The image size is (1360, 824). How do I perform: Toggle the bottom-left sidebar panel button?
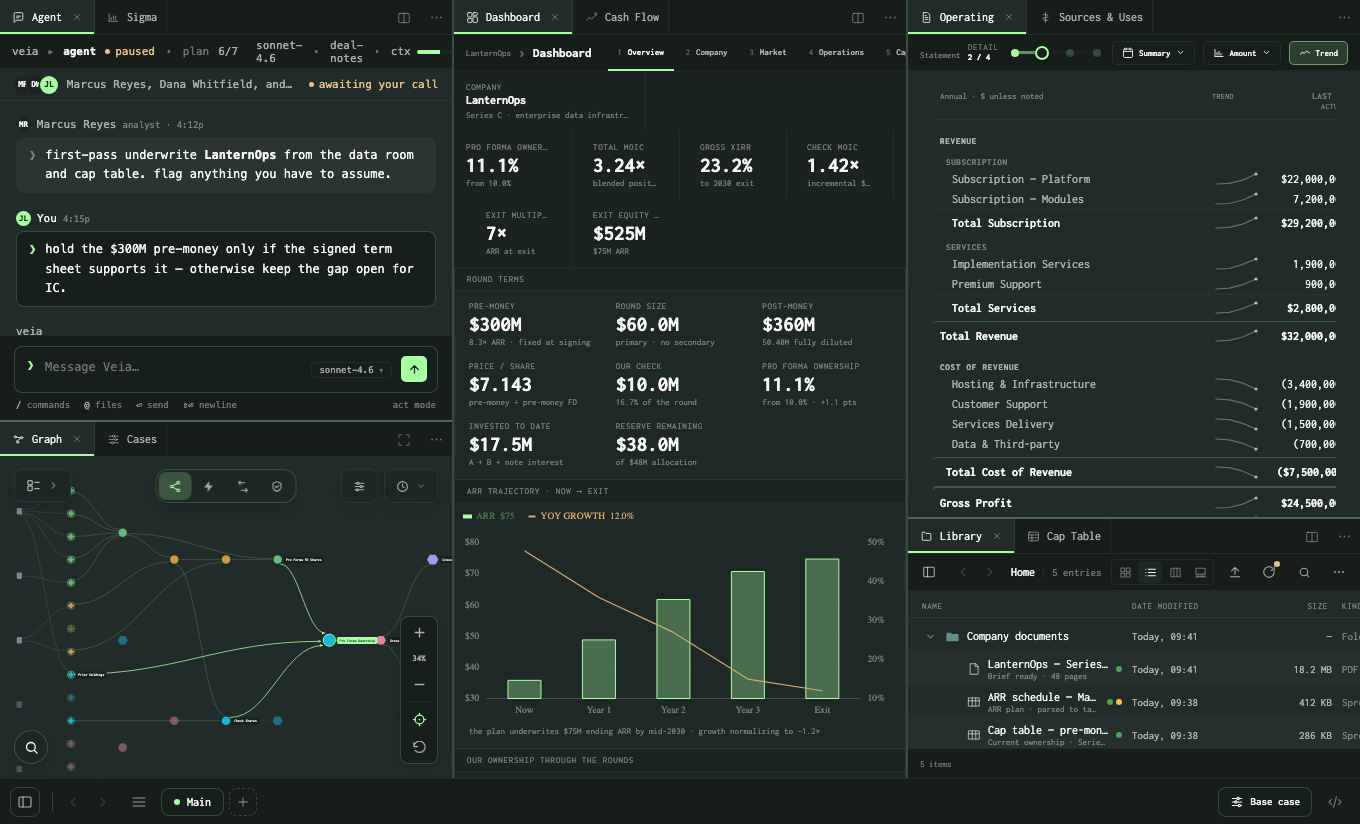25,801
